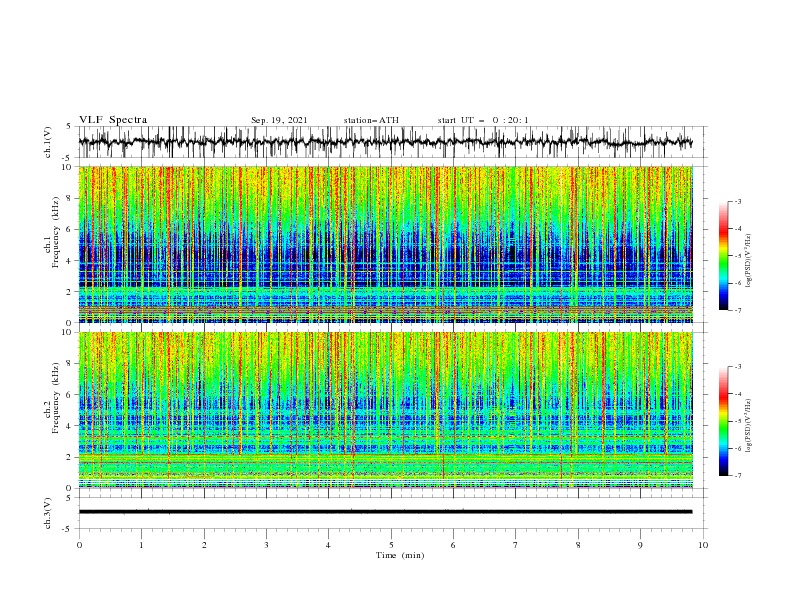
Task: Click the 'station=ATH' label
Action: click(371, 120)
